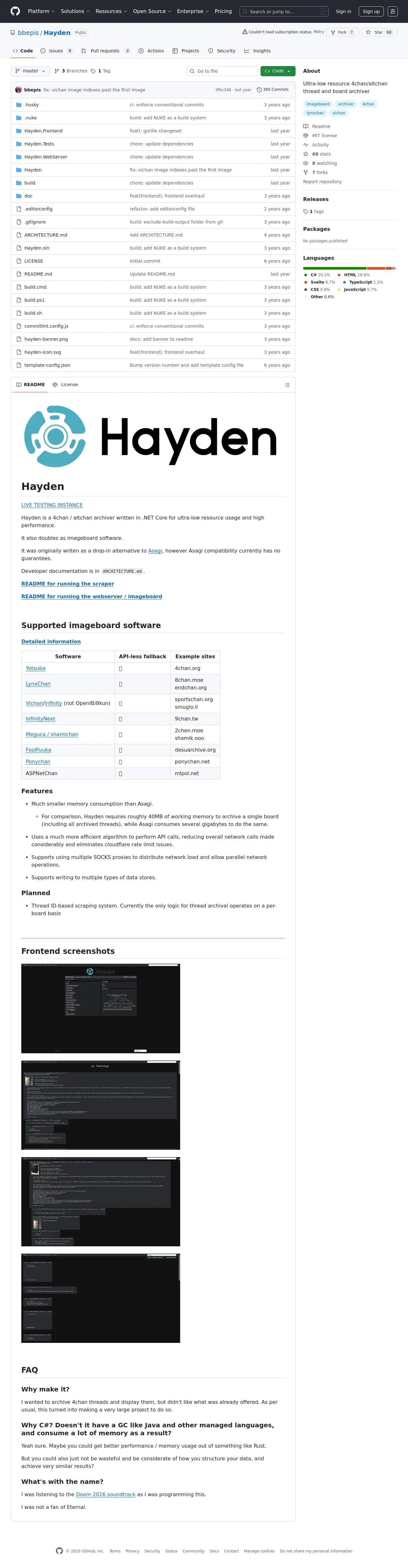This screenshot has width=408, height=1568.
Task: Open the LICENSE file icon
Action: (19, 261)
